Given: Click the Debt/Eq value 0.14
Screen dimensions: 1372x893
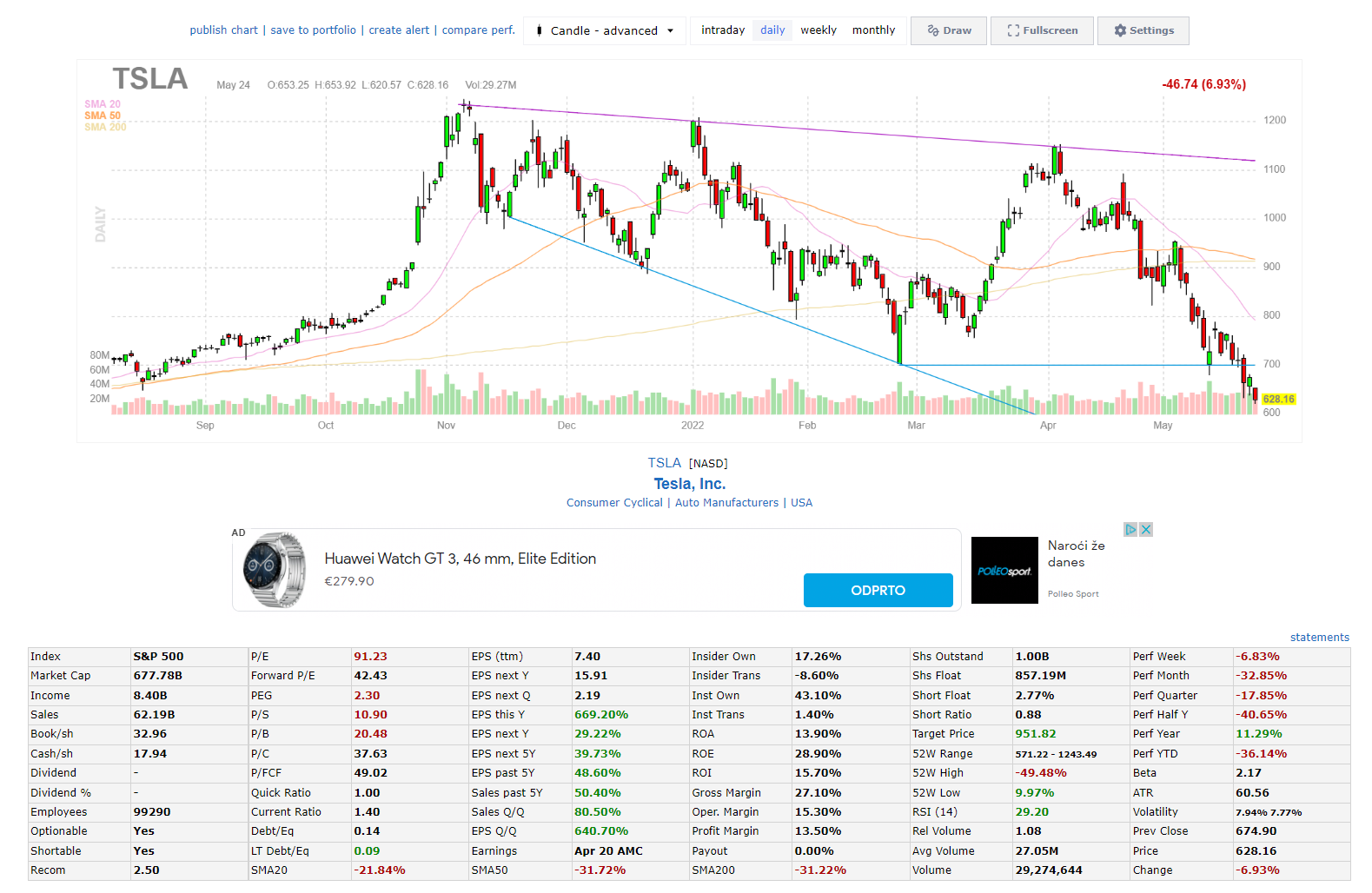Looking at the screenshot, I should tap(367, 831).
